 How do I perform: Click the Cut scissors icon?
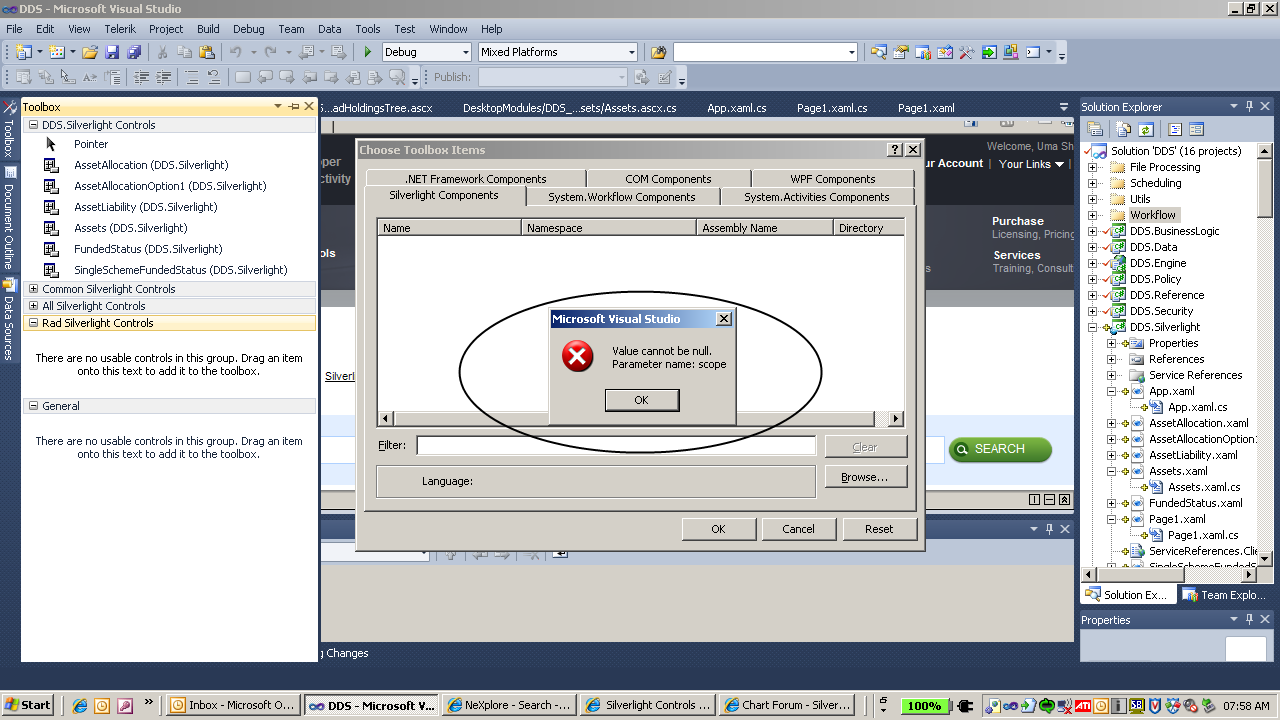tap(163, 52)
